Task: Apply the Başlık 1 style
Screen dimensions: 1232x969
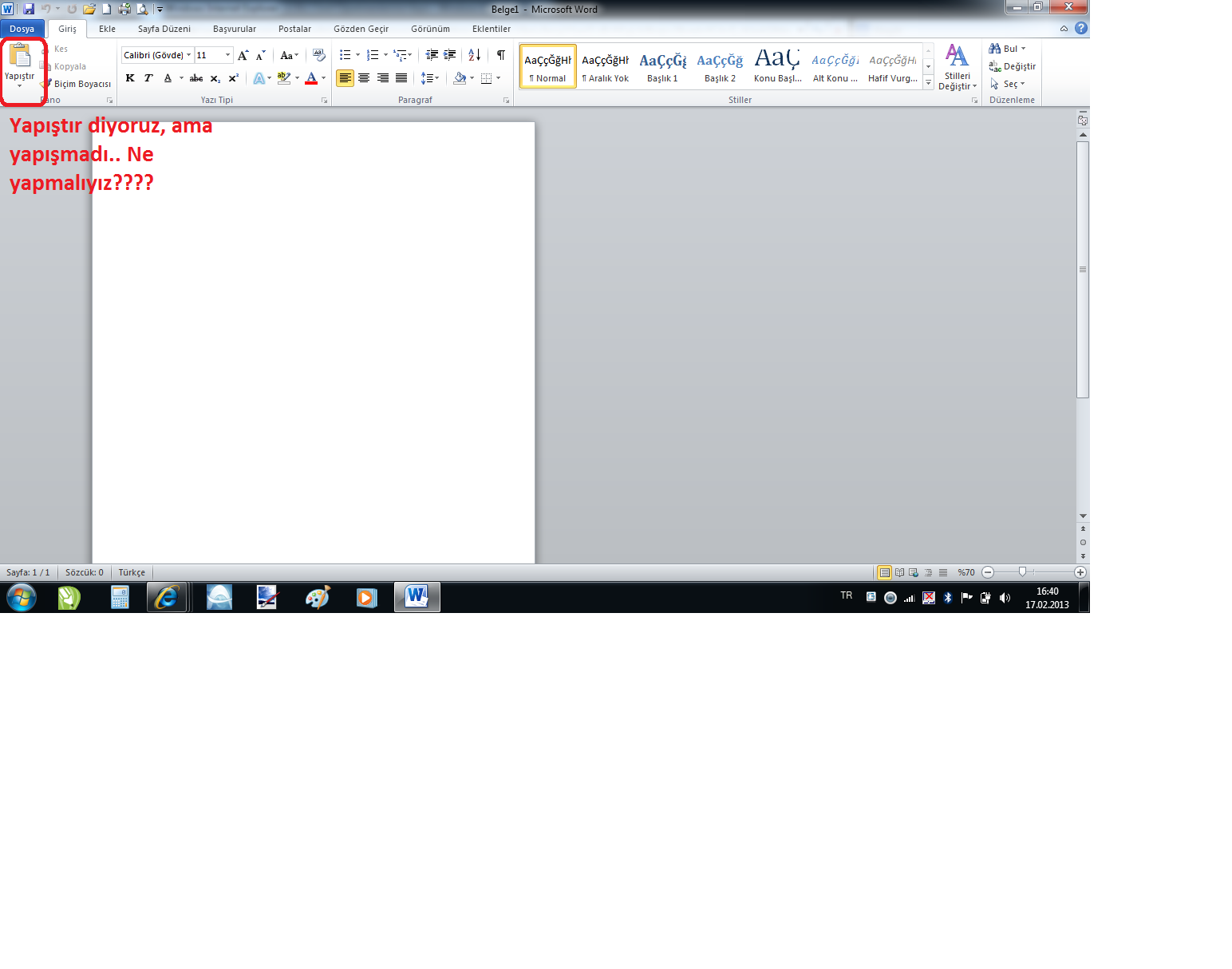Action: (662, 66)
